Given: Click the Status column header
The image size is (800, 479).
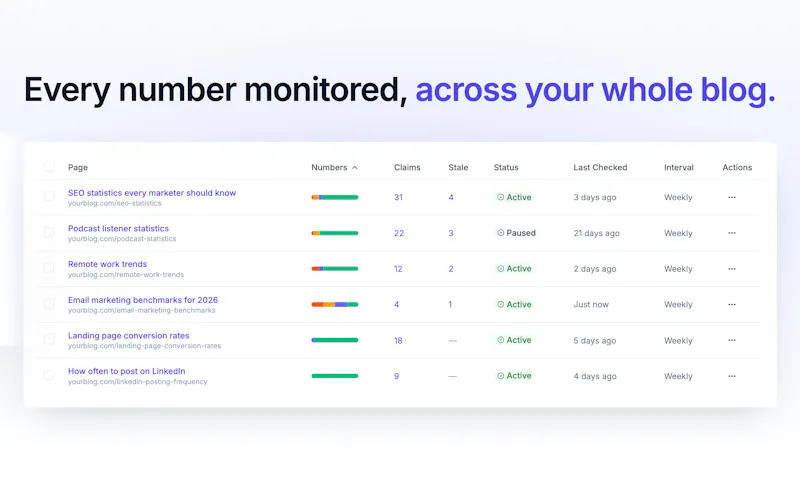Looking at the screenshot, I should (506, 167).
